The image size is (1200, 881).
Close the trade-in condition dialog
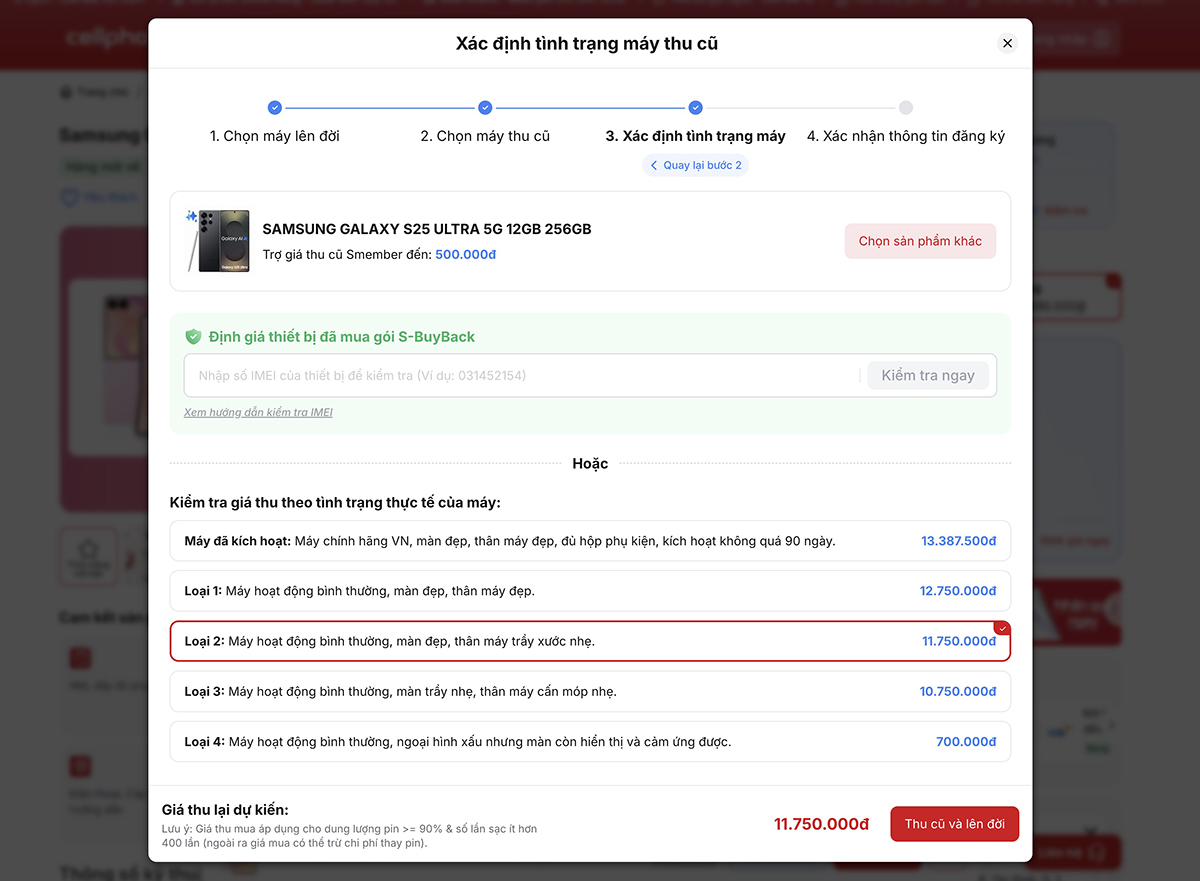click(1007, 43)
